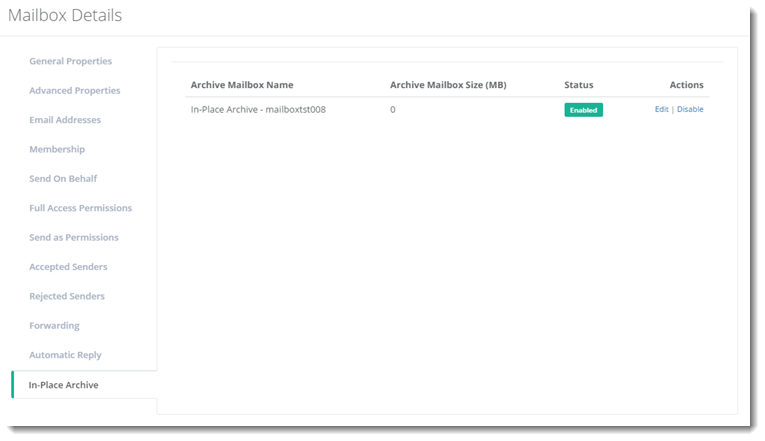This screenshot has height=441, width=765.
Task: Show Full Access Permissions section
Action: click(80, 208)
